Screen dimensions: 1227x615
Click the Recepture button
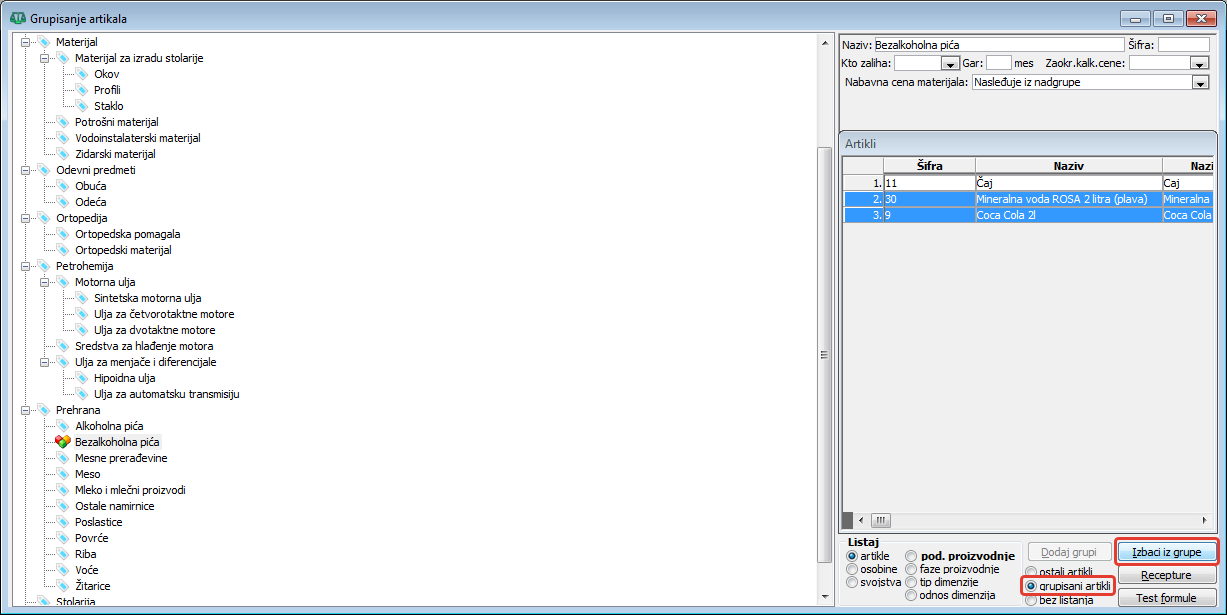[1166, 576]
